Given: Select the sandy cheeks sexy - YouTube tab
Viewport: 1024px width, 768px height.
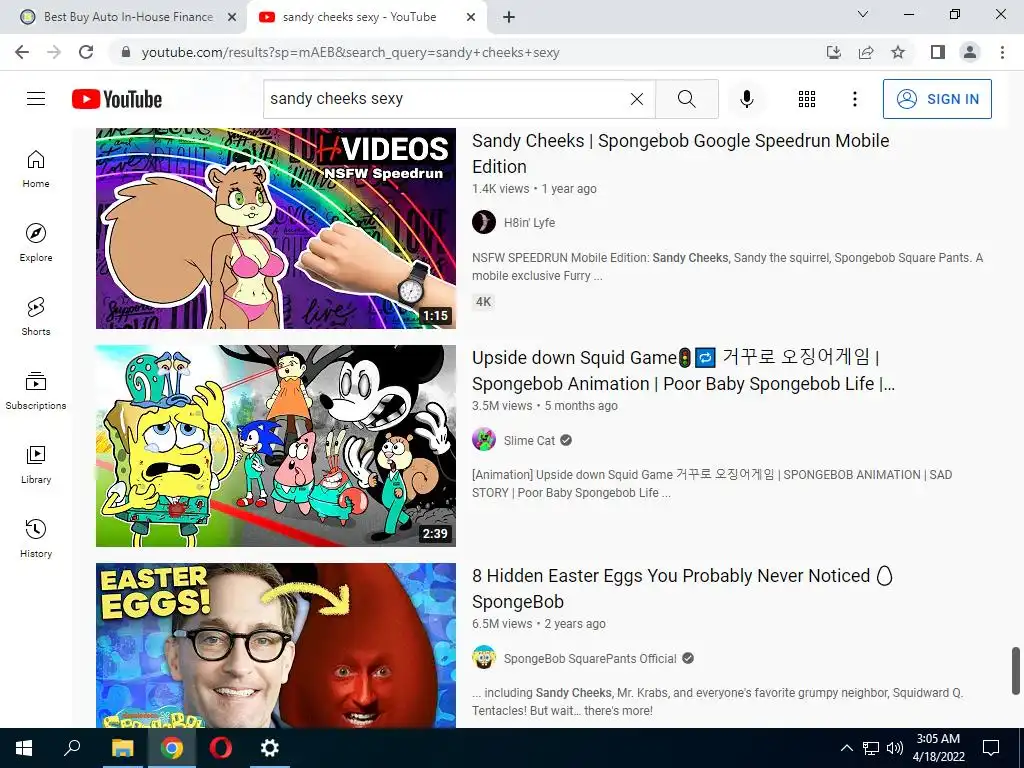Looking at the screenshot, I should click(x=359, y=17).
